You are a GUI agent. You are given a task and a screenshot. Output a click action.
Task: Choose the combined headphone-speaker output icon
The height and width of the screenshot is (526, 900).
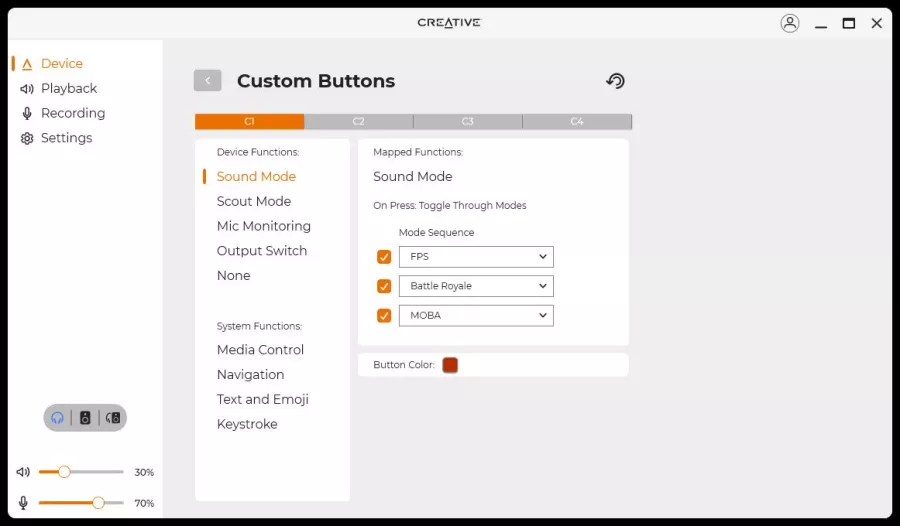(112, 418)
